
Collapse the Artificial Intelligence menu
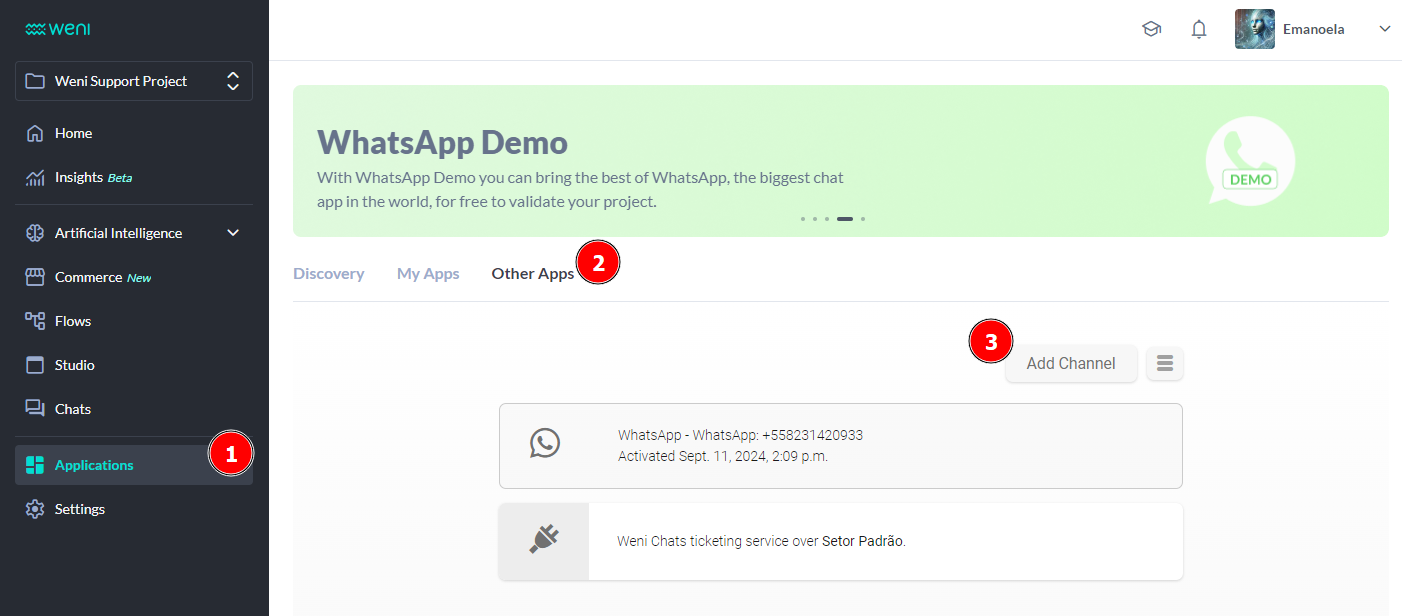tap(233, 232)
